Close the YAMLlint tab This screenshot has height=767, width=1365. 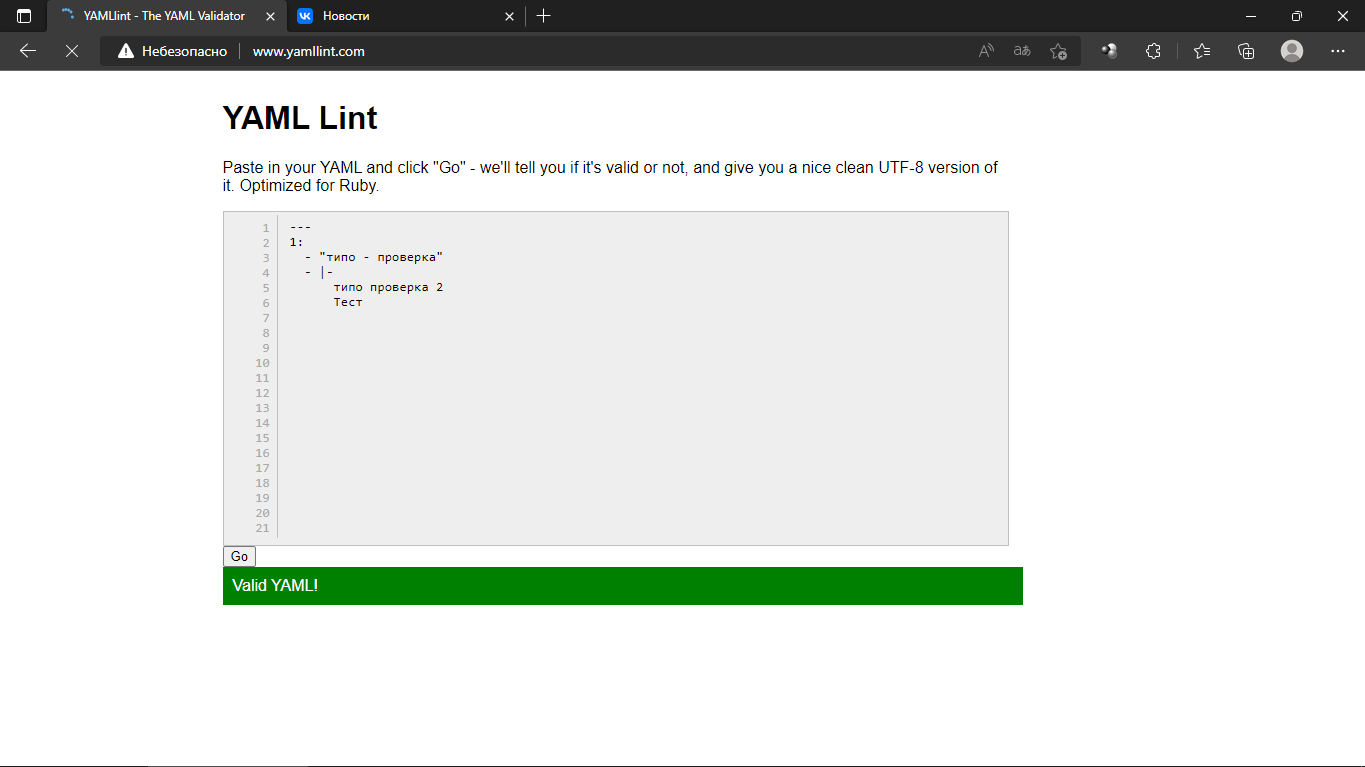click(270, 16)
